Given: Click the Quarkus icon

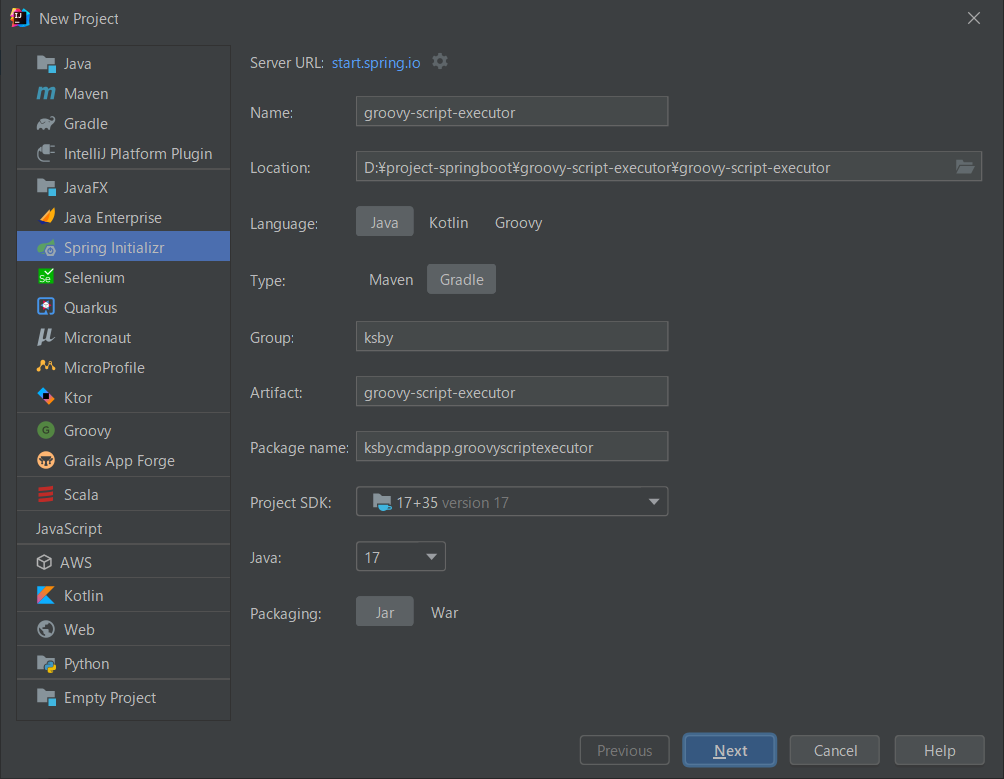Looking at the screenshot, I should pyautogui.click(x=46, y=307).
